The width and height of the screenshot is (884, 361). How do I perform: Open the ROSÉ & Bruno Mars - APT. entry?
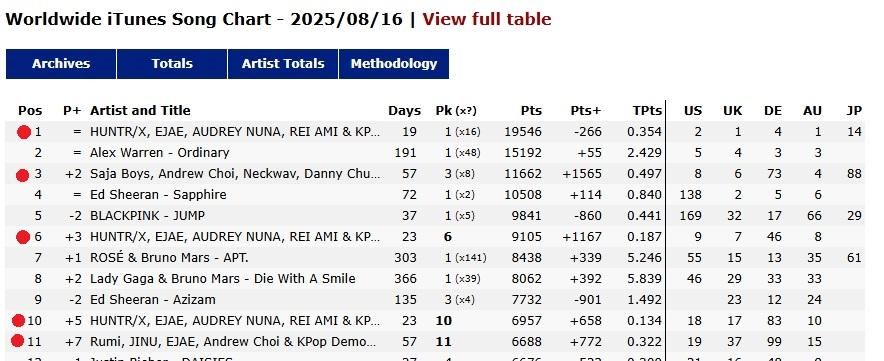(x=169, y=258)
